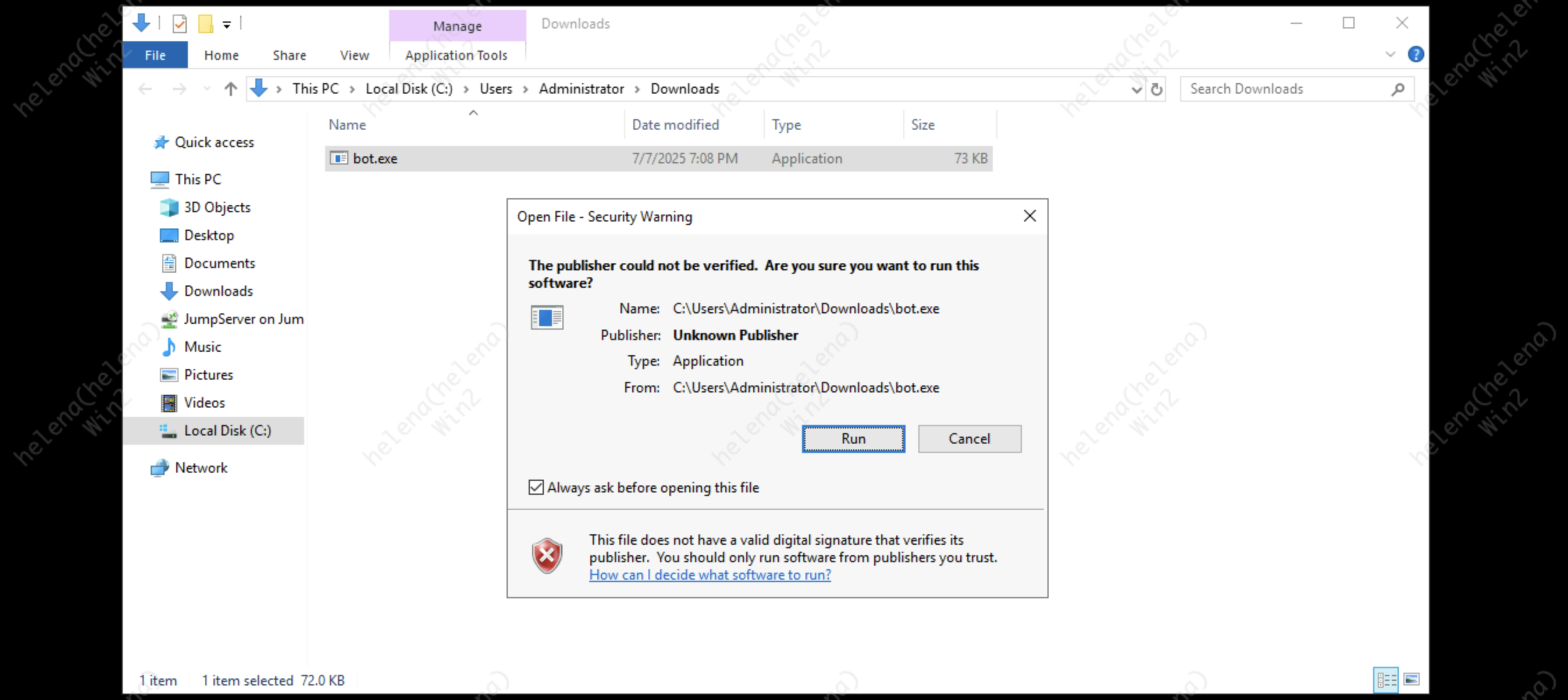This screenshot has height=700, width=1568.
Task: Select Local Disk (C:) in navigation pane
Action: [x=227, y=431]
